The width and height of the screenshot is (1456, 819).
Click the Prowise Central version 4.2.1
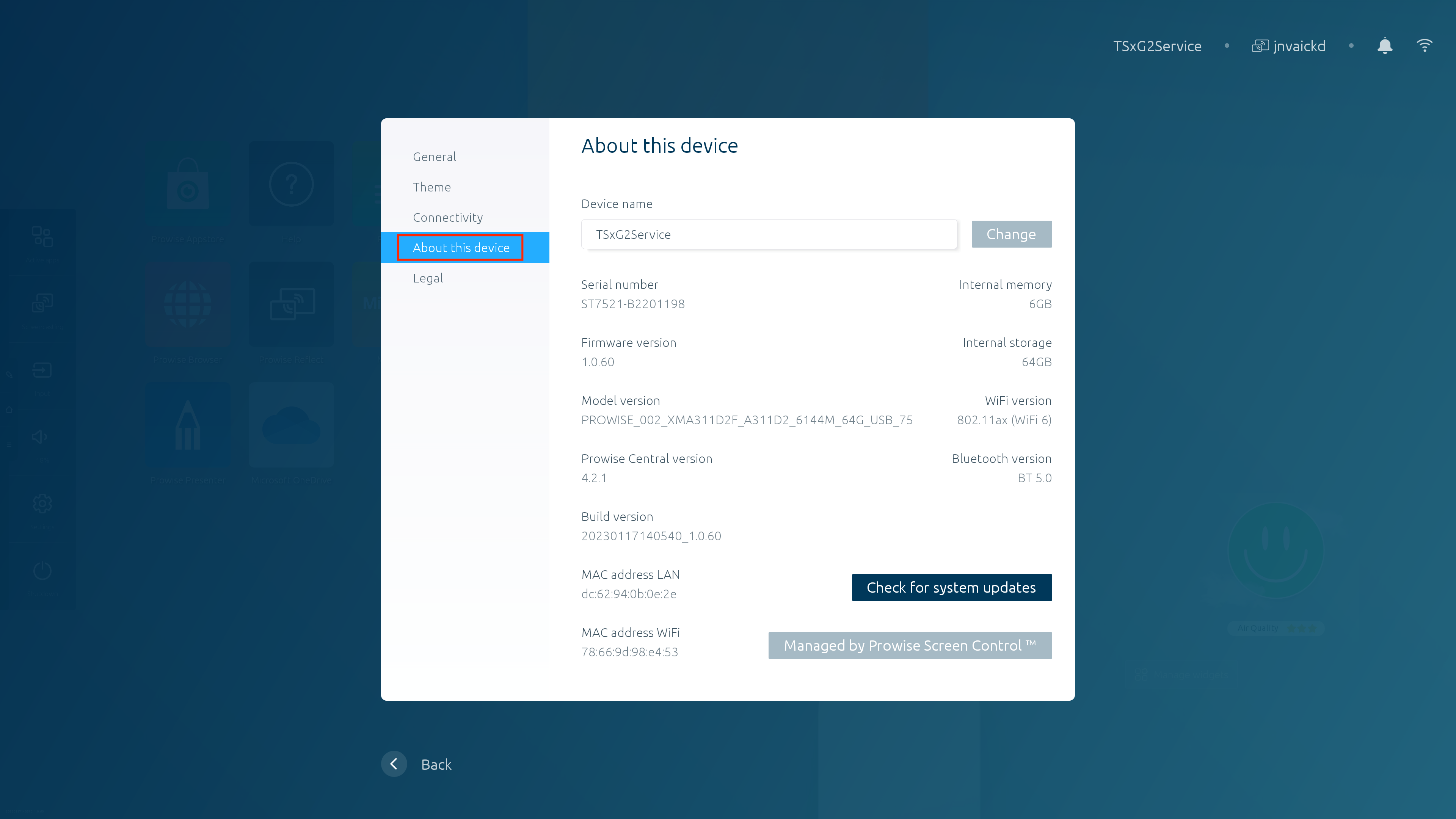point(593,478)
